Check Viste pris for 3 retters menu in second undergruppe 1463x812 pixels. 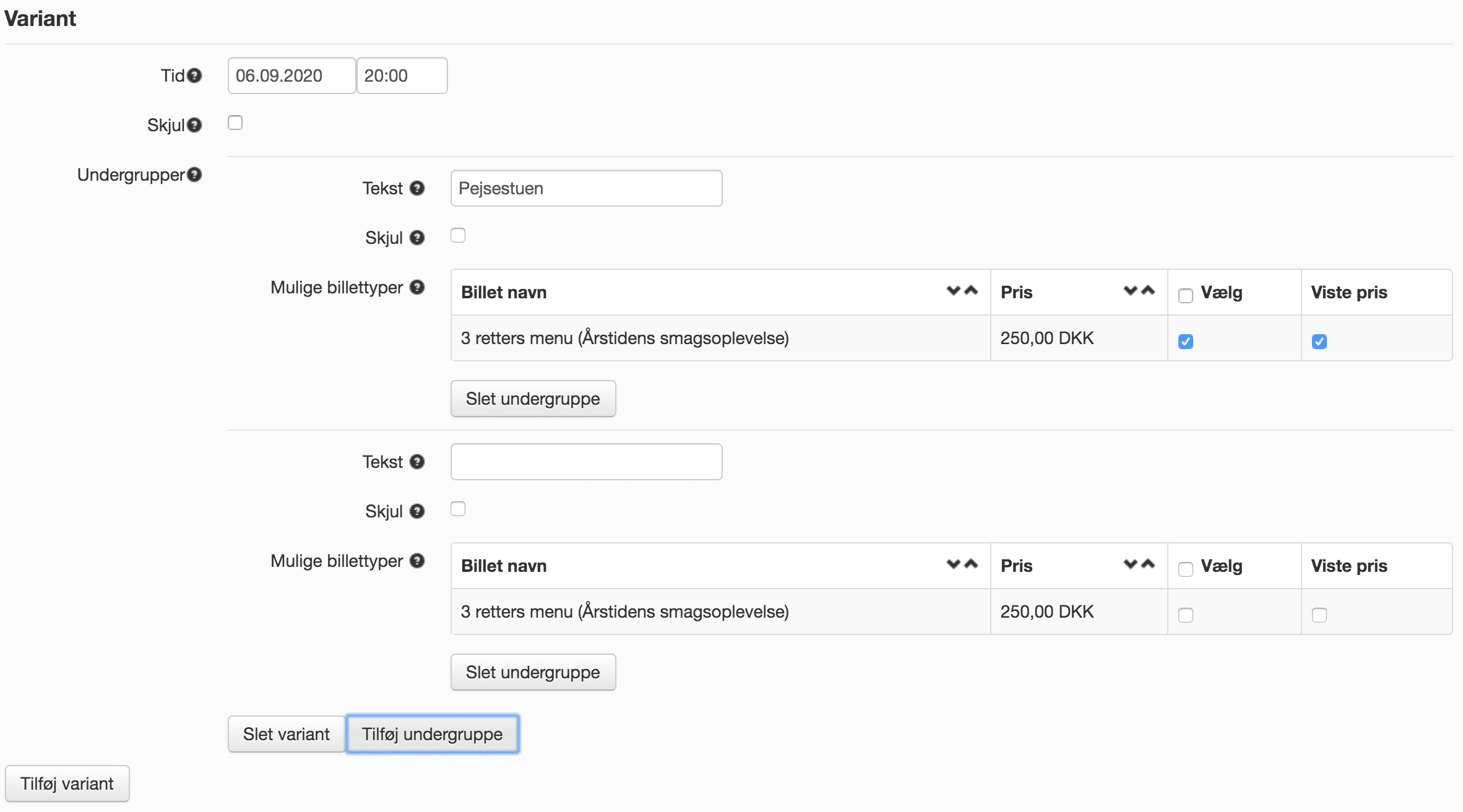point(1319,615)
